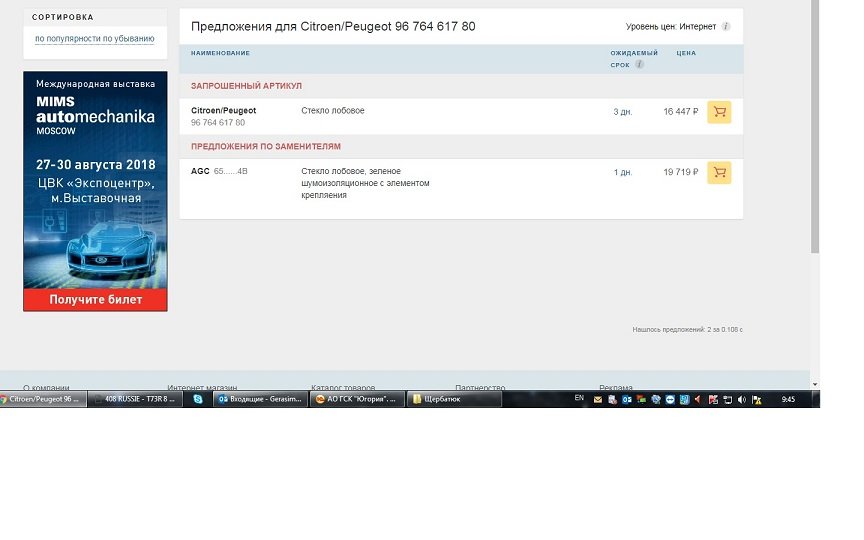864x540 pixels.
Task: Click Стекло лобовое description in requested row
Action: [x=332, y=110]
